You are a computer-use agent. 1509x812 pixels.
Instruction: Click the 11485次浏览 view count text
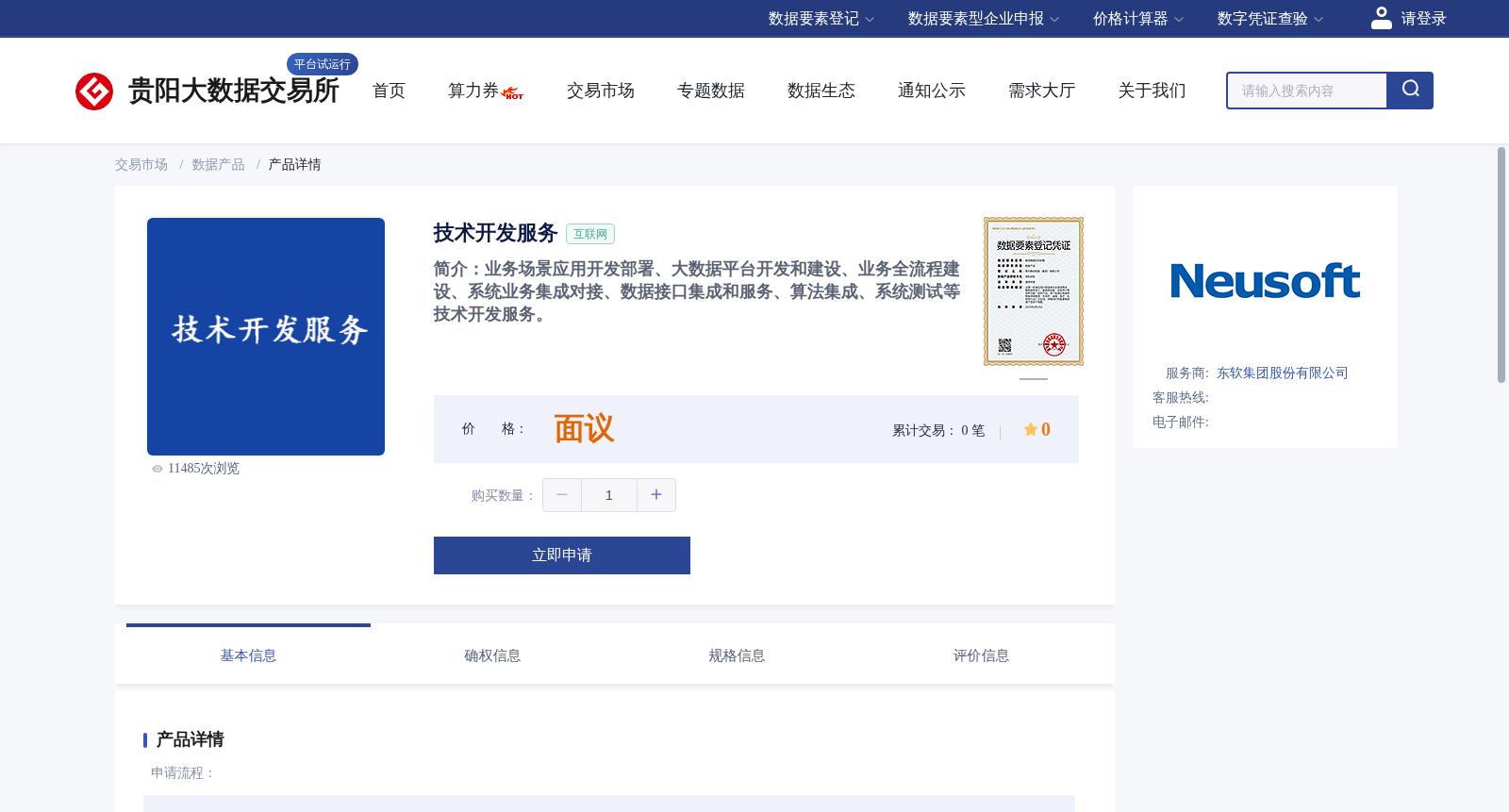pyautogui.click(x=204, y=469)
